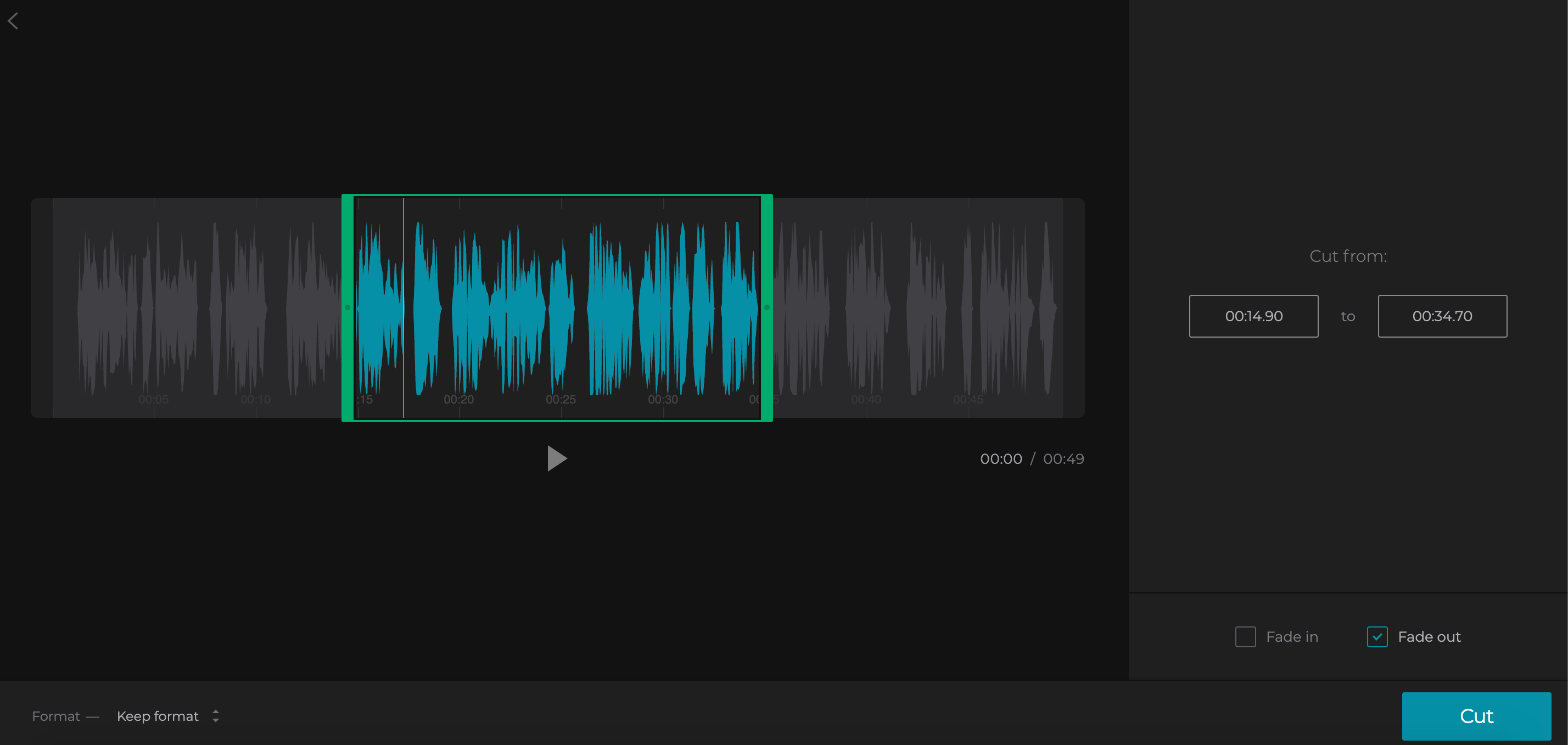The width and height of the screenshot is (1568, 745).
Task: Click the start time field showing 00:14.90
Action: (1253, 316)
